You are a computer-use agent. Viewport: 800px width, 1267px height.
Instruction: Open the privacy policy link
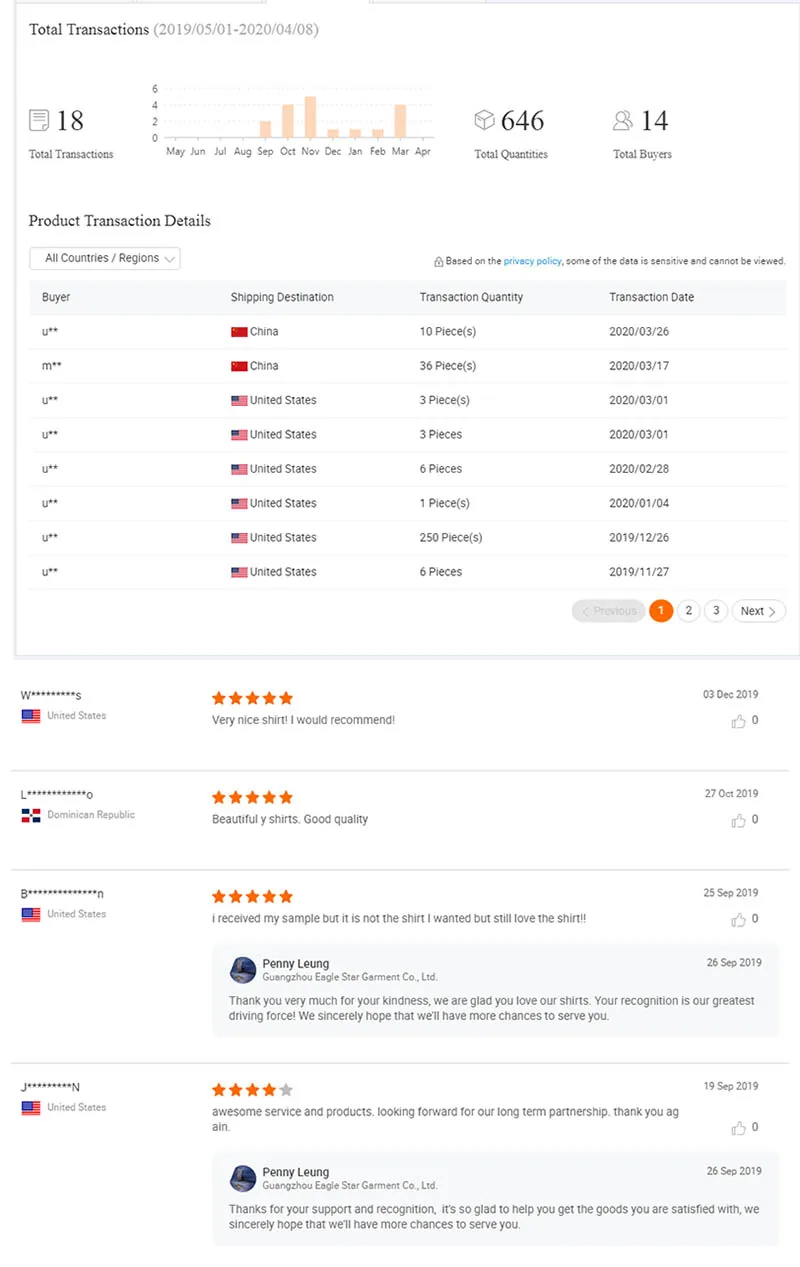point(532,261)
